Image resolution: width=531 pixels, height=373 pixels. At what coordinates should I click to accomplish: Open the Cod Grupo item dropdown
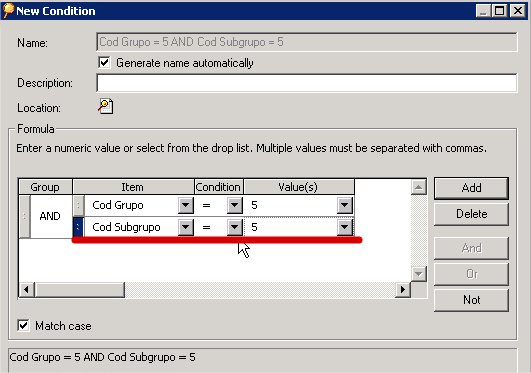[186, 205]
